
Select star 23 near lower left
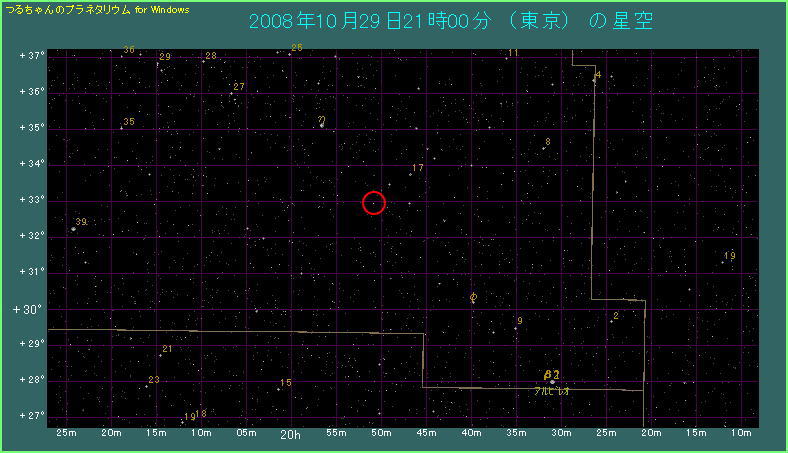[x=146, y=386]
